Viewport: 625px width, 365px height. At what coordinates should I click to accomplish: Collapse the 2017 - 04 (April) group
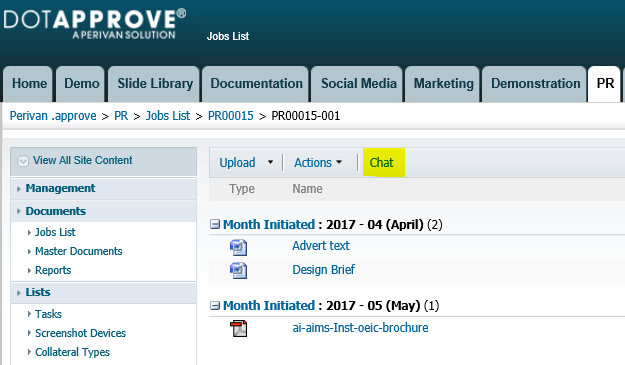(215, 224)
